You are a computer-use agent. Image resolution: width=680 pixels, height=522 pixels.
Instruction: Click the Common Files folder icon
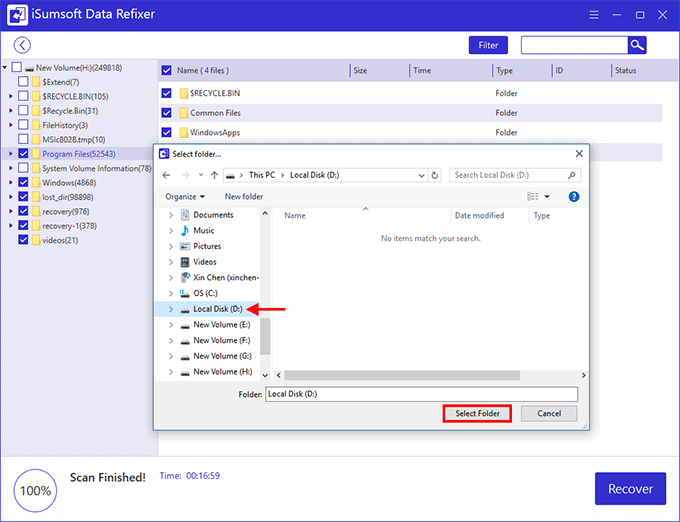[184, 113]
